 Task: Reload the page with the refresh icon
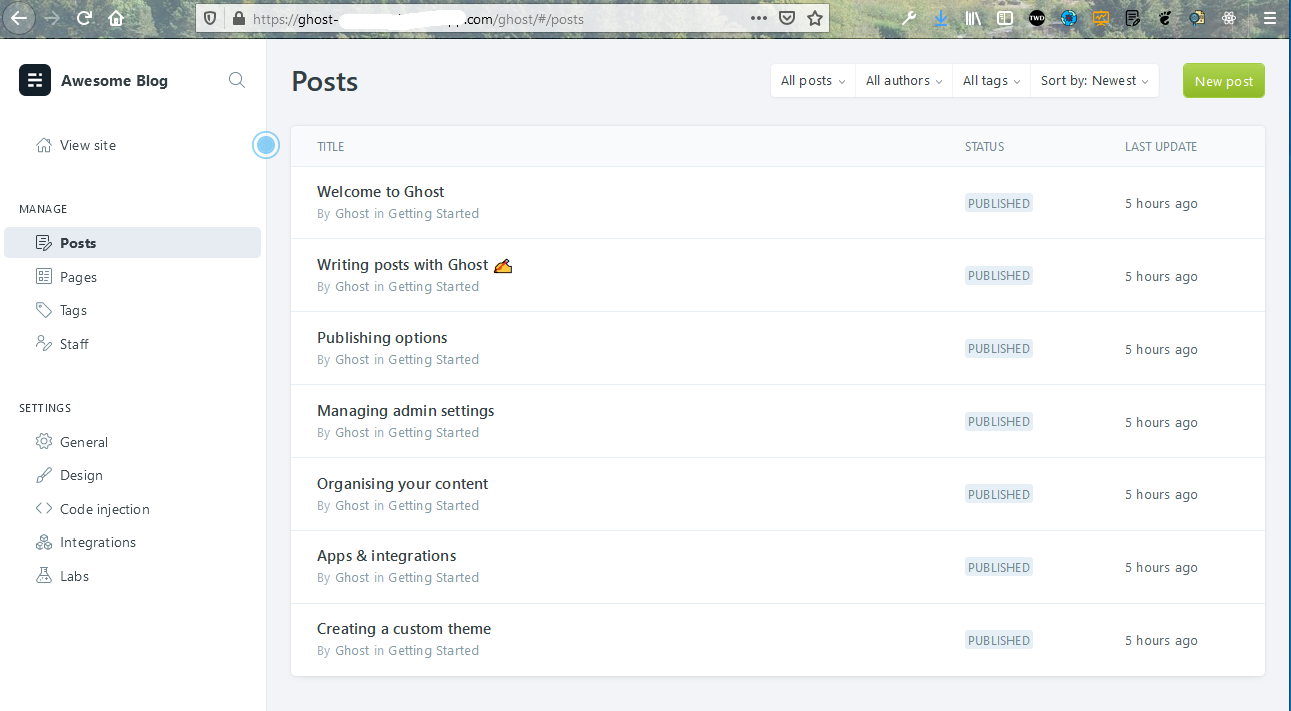pyautogui.click(x=84, y=18)
